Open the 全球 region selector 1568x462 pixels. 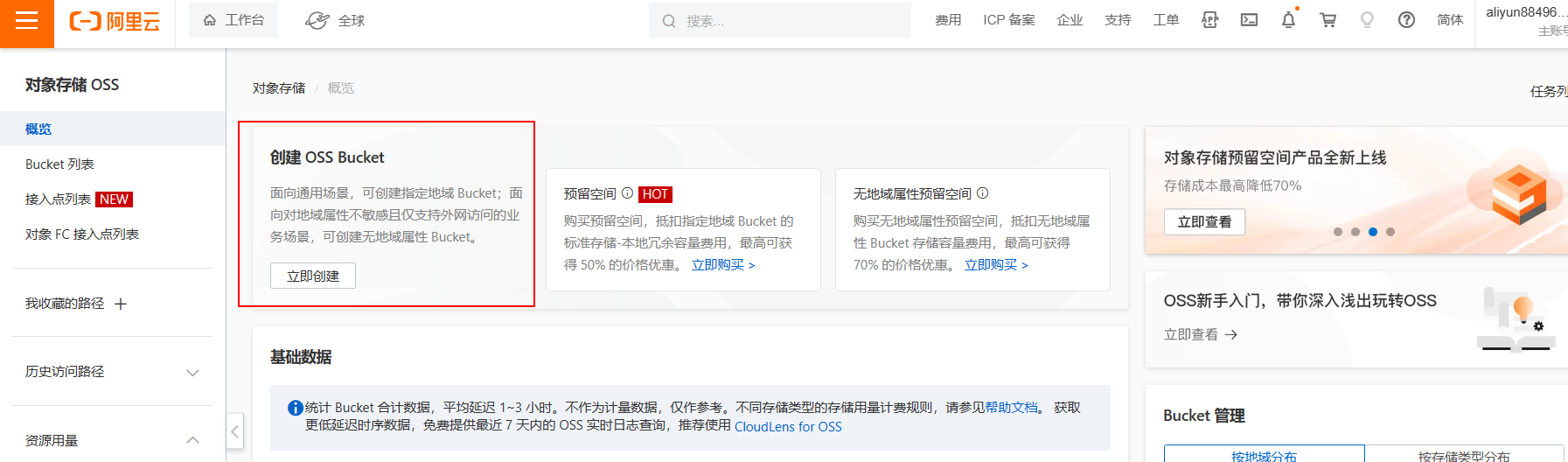coord(336,20)
